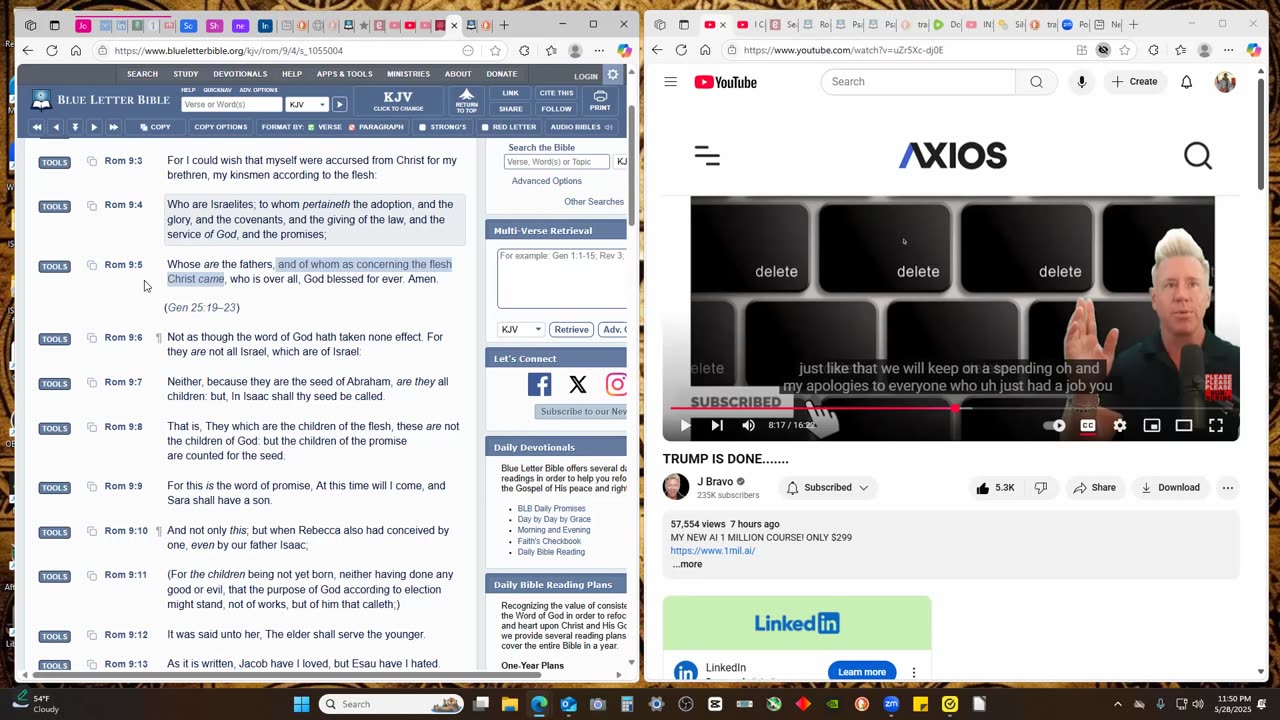Mute the video volume

click(x=748, y=425)
